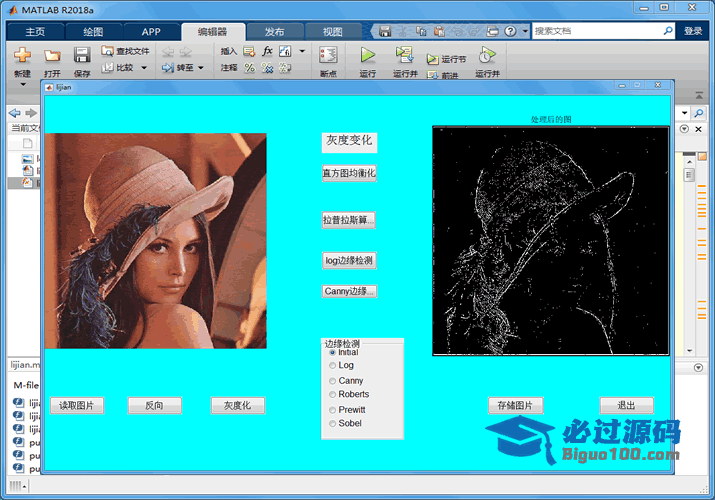
Task: Select the Prewitt radio button
Action: coord(332,410)
